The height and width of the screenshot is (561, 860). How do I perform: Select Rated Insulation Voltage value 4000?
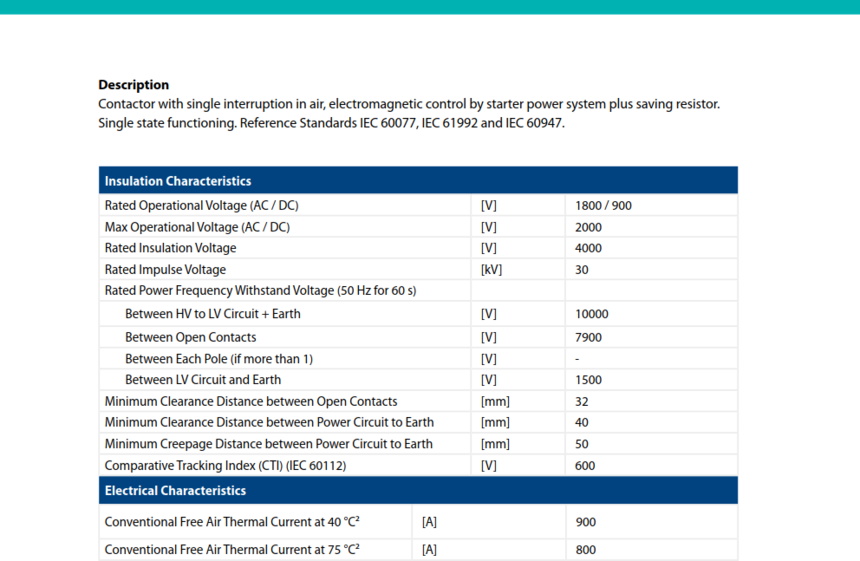point(588,248)
